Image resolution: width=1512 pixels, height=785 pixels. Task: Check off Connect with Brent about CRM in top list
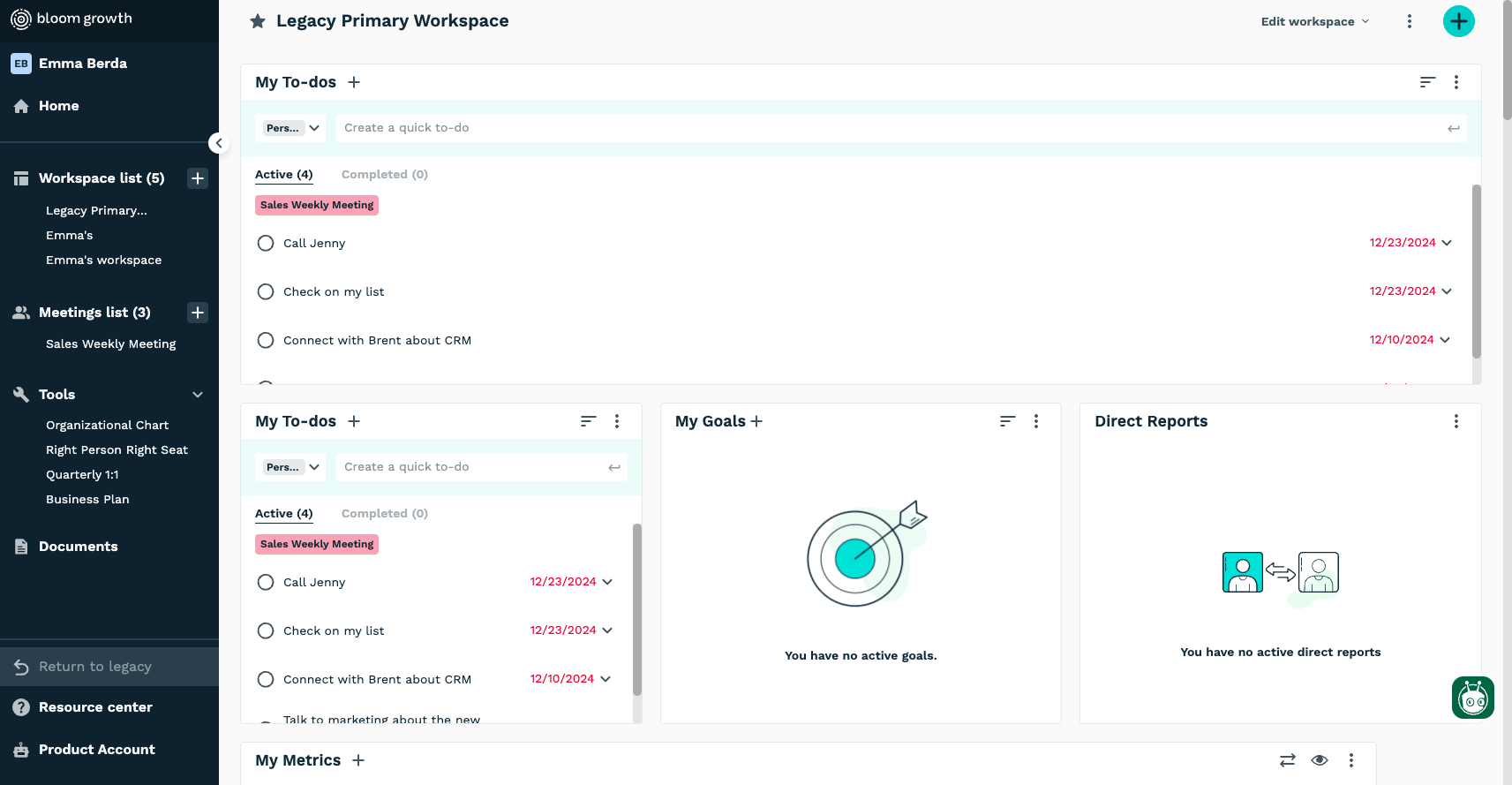coord(266,340)
